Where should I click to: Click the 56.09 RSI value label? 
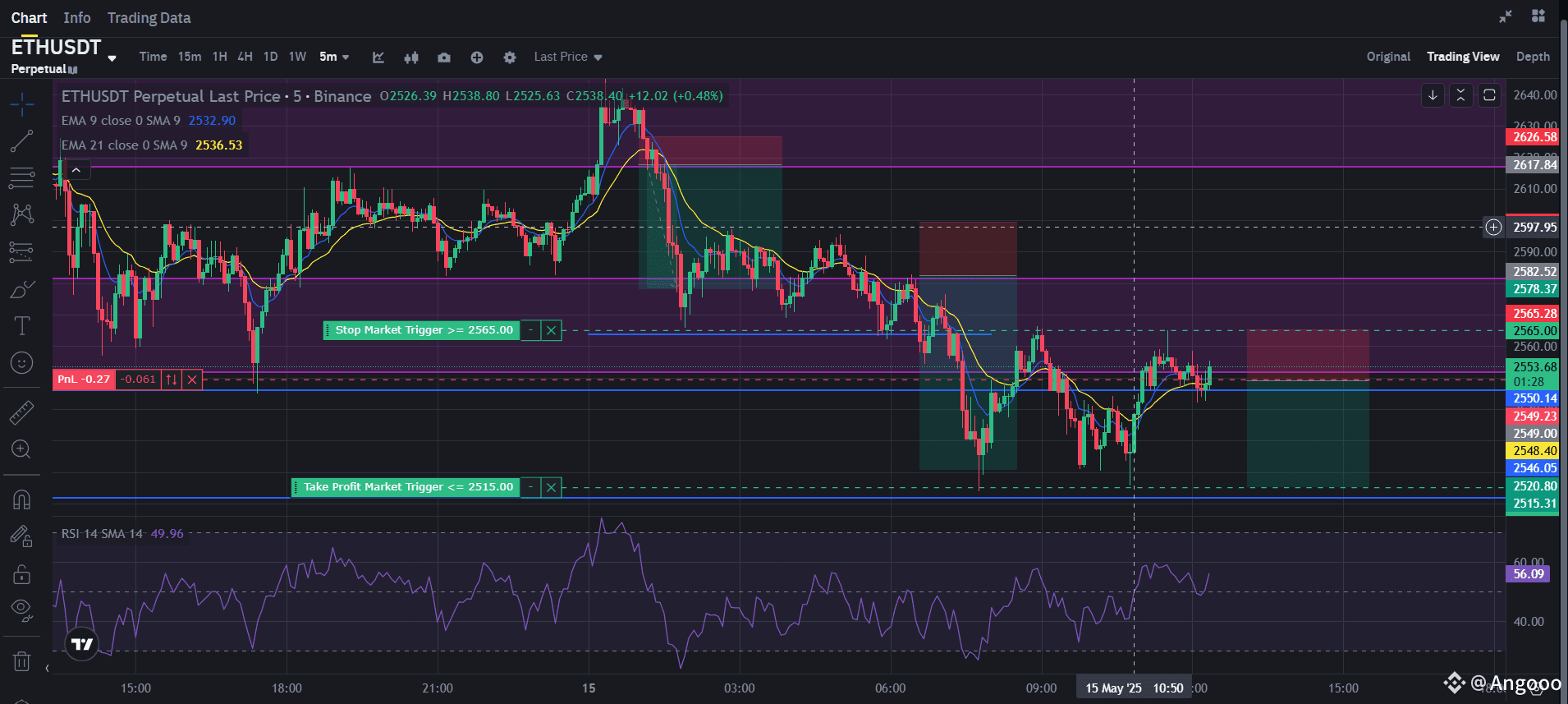pos(1528,574)
